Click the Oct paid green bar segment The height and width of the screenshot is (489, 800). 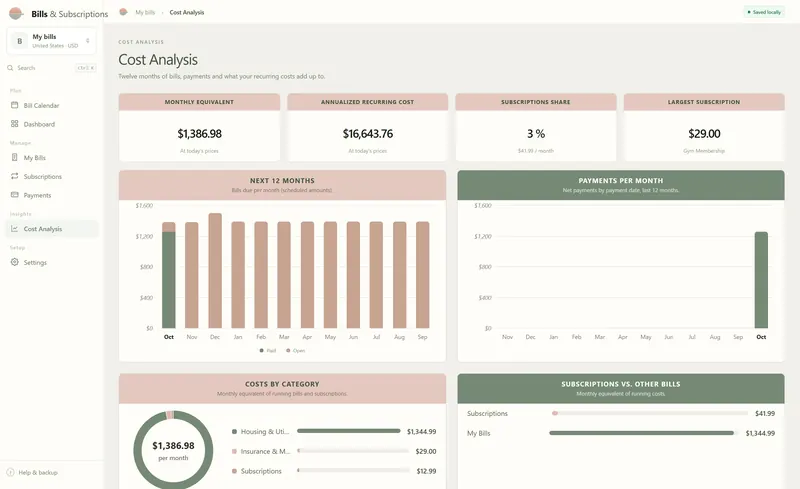coord(169,280)
